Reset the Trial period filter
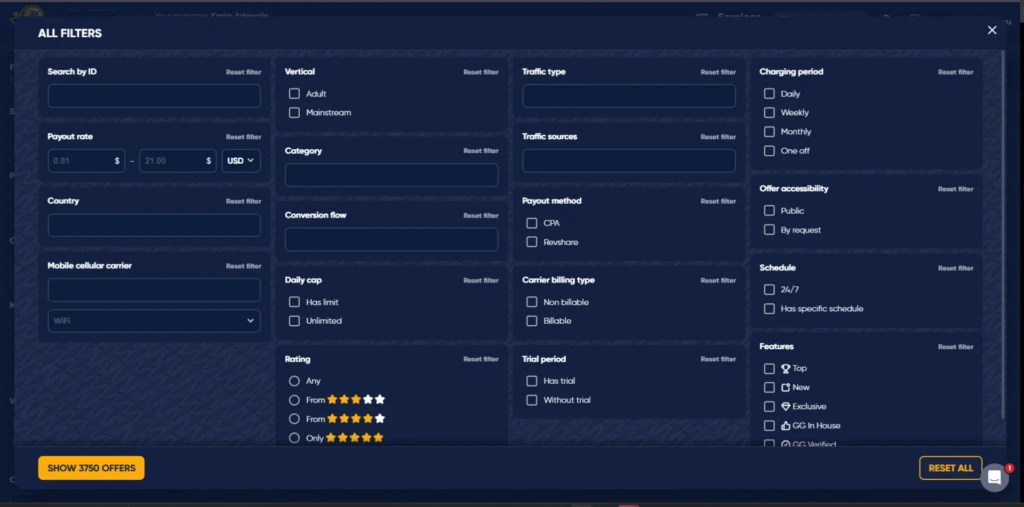 coord(718,359)
